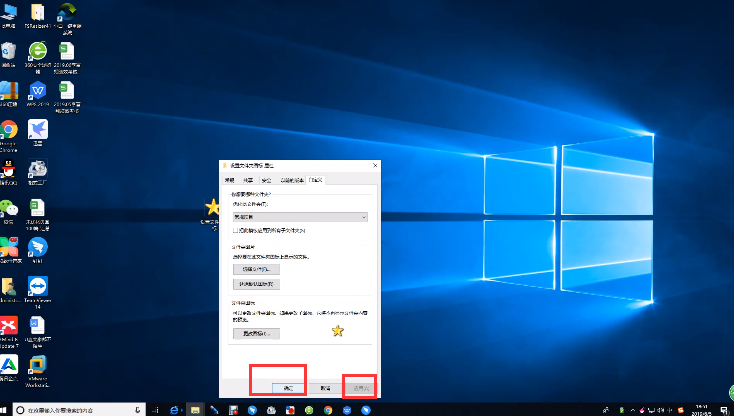Screen dimensions: 734x416
Task: Select the 360 browser desktop icon
Action: 40,50
